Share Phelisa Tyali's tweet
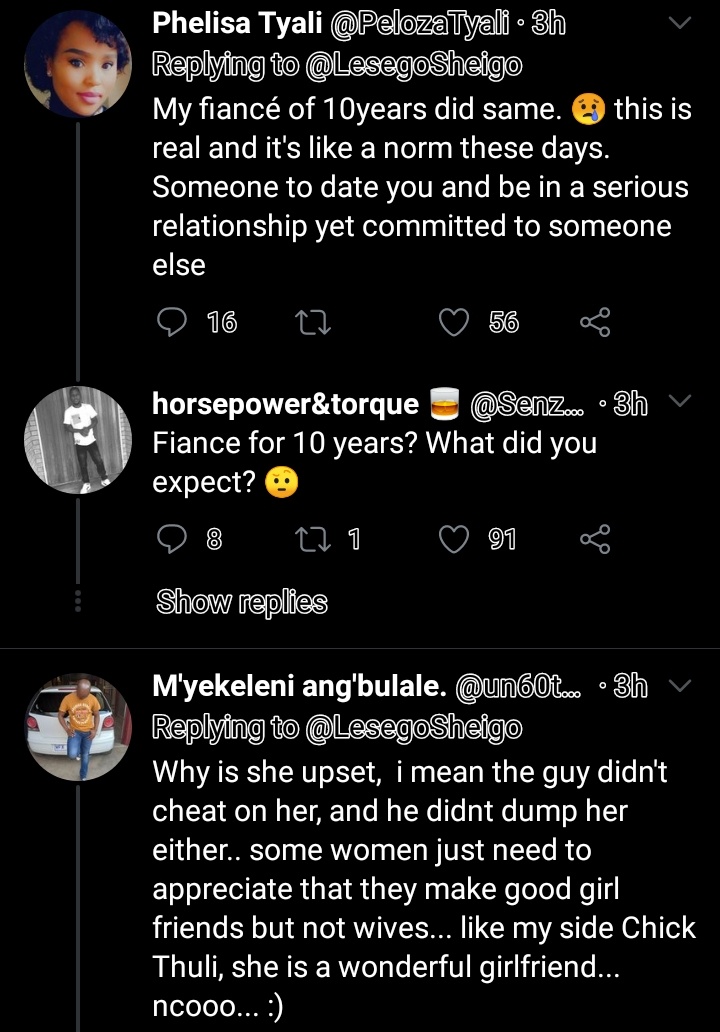This screenshot has height=1032, width=720. click(594, 321)
